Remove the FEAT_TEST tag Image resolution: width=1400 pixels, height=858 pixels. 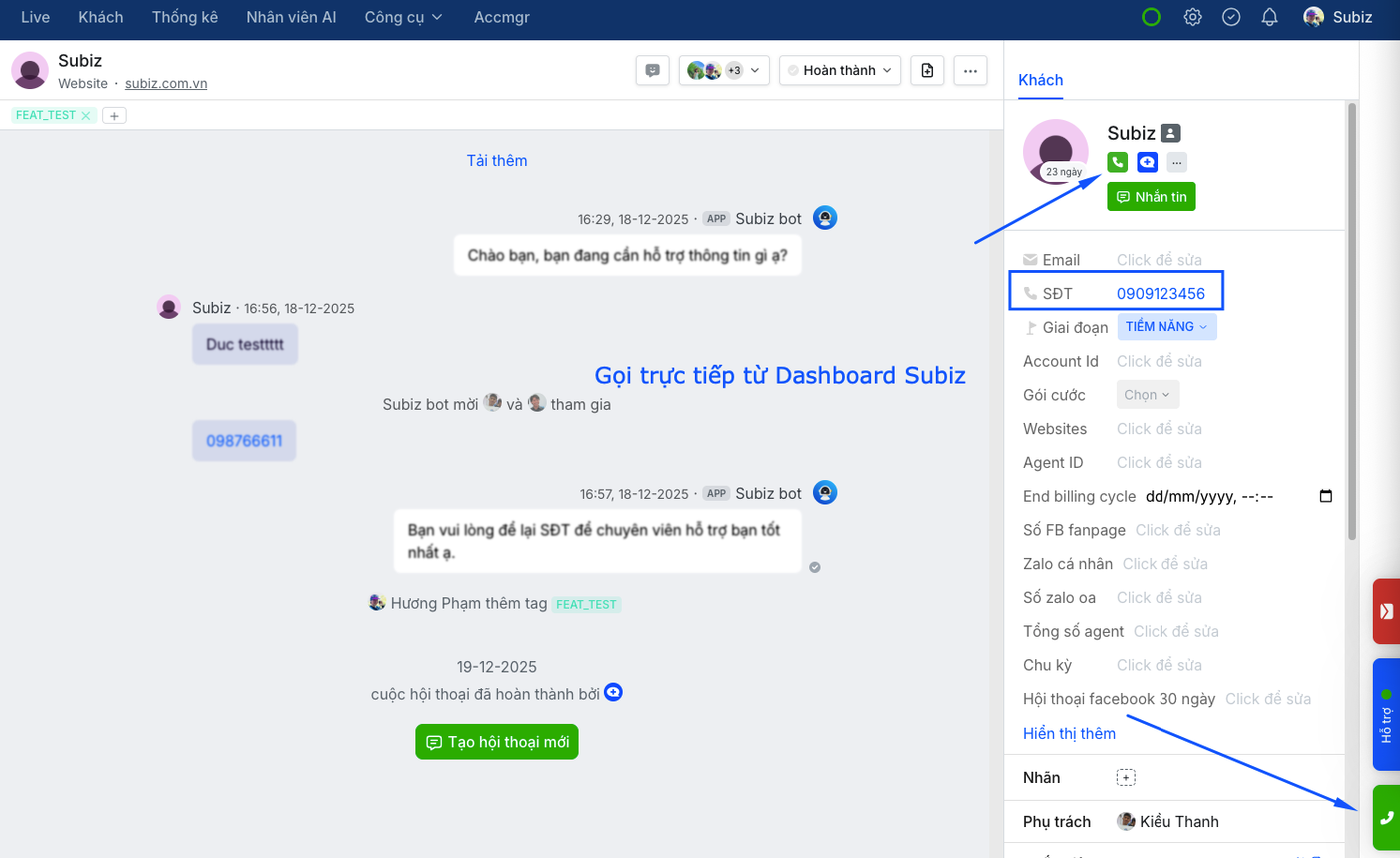coord(86,115)
